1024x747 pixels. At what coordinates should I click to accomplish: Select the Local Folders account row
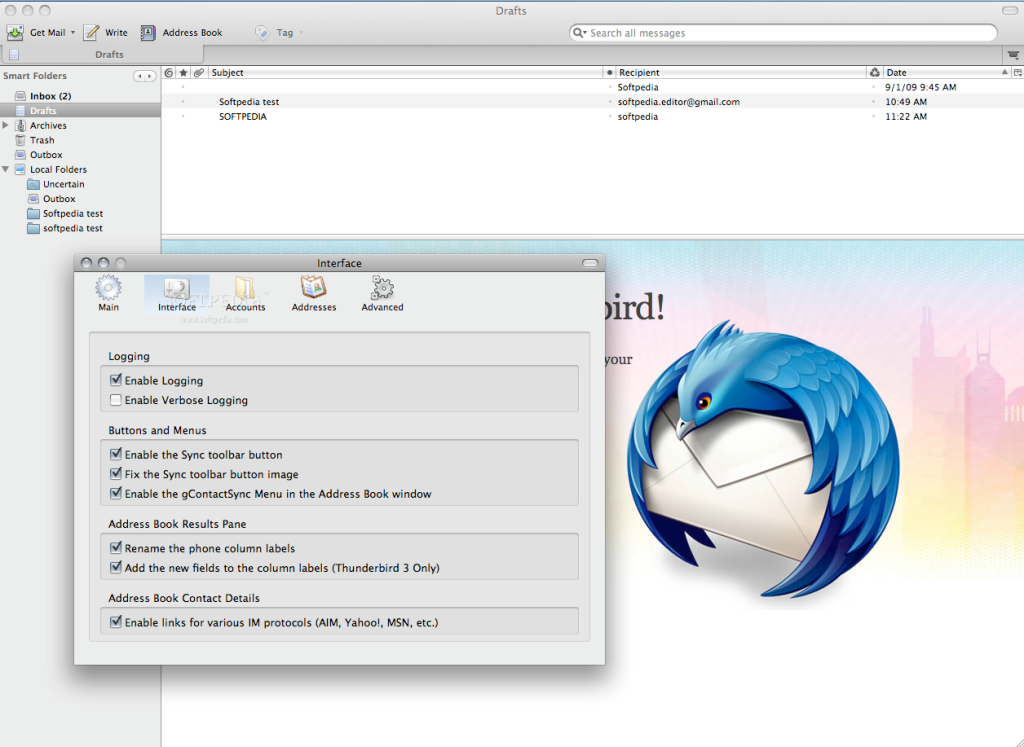pos(58,169)
